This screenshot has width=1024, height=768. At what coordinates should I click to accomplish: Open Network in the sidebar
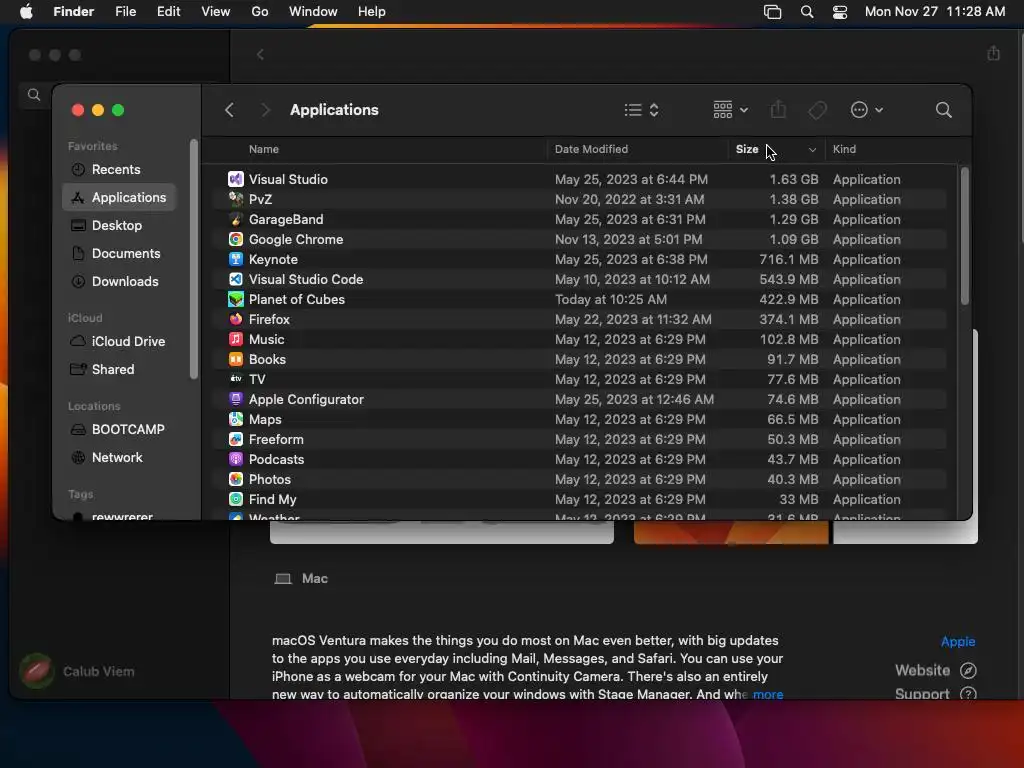coord(119,458)
